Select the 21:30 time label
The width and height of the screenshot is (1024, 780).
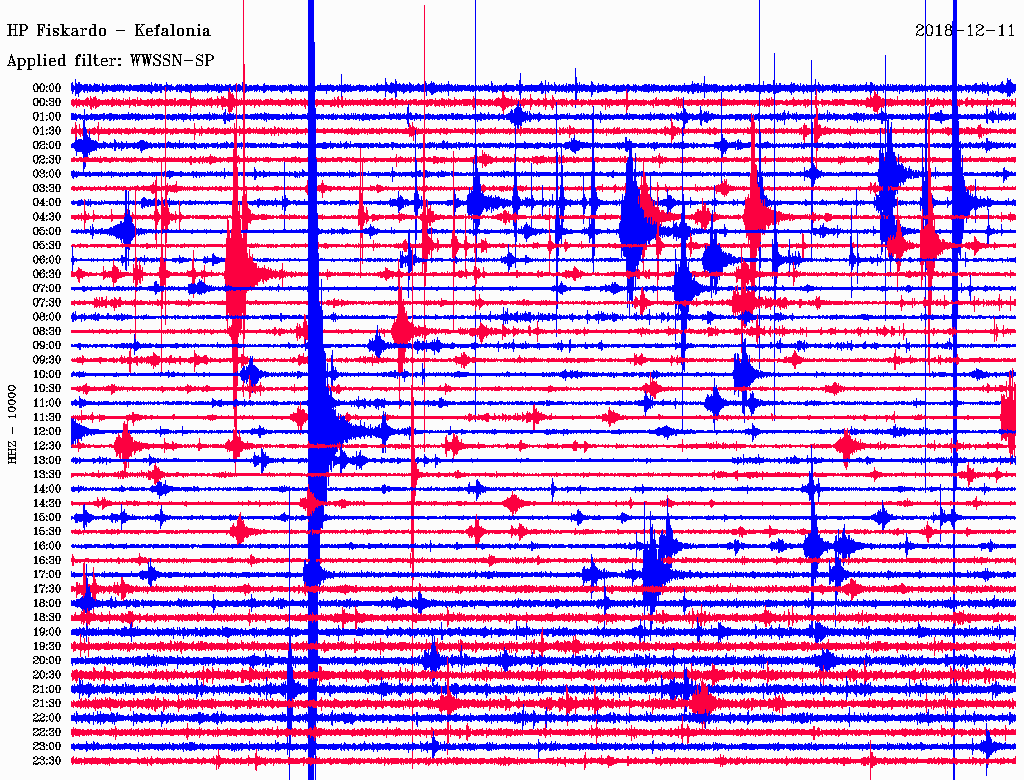[47, 704]
